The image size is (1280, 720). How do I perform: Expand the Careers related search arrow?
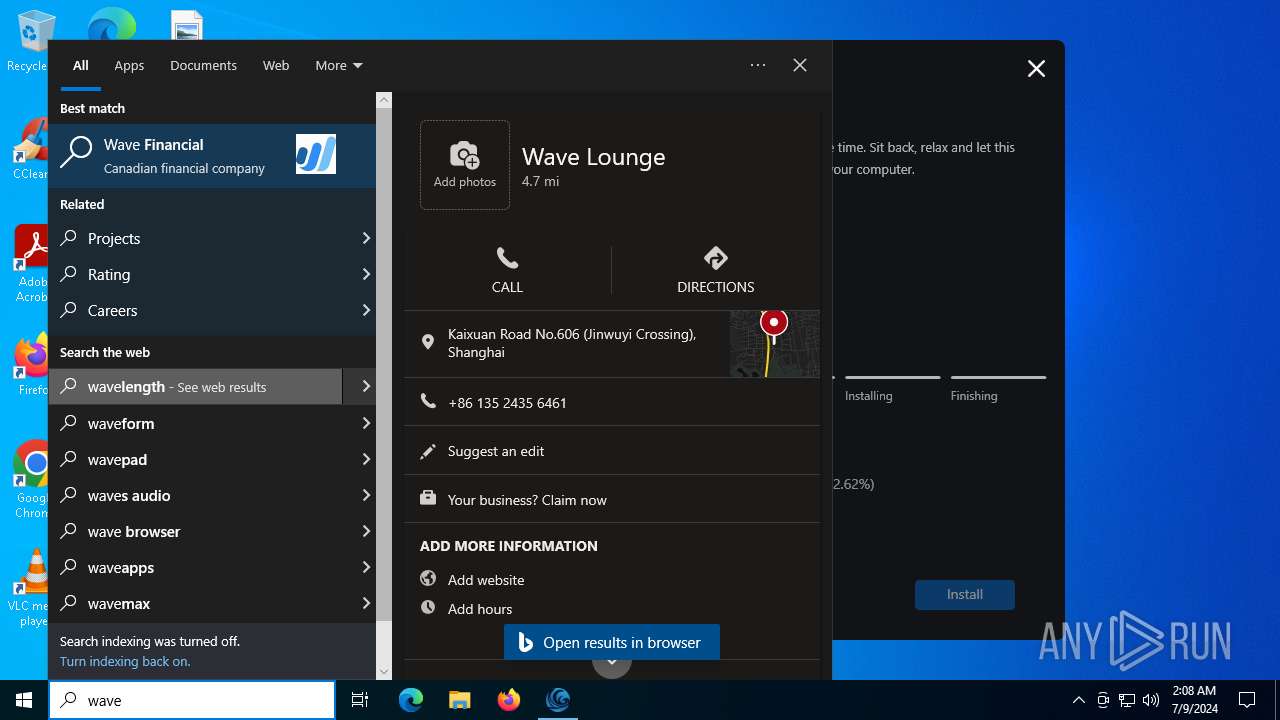(x=366, y=310)
